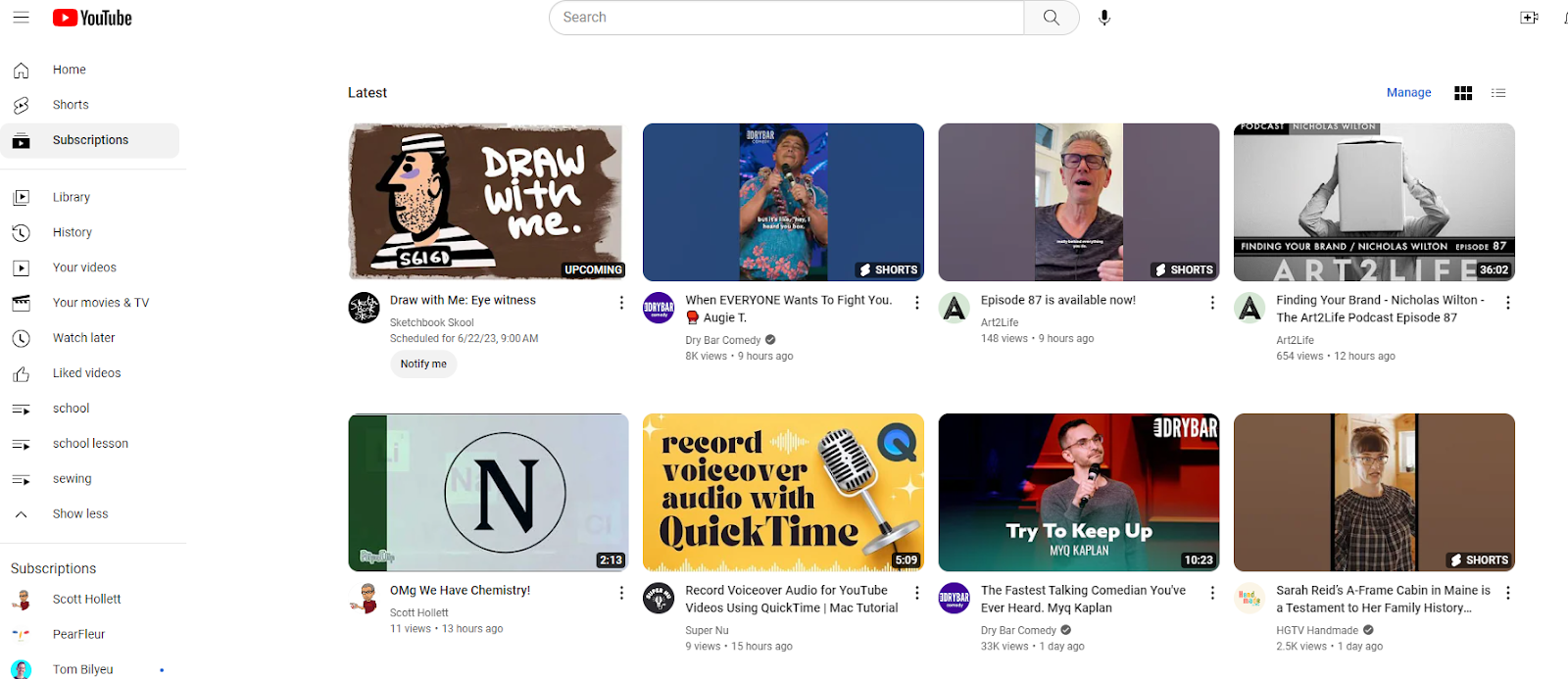Open title 'Episode 87 is available now!'
The height and width of the screenshot is (679, 1568).
(x=1058, y=301)
